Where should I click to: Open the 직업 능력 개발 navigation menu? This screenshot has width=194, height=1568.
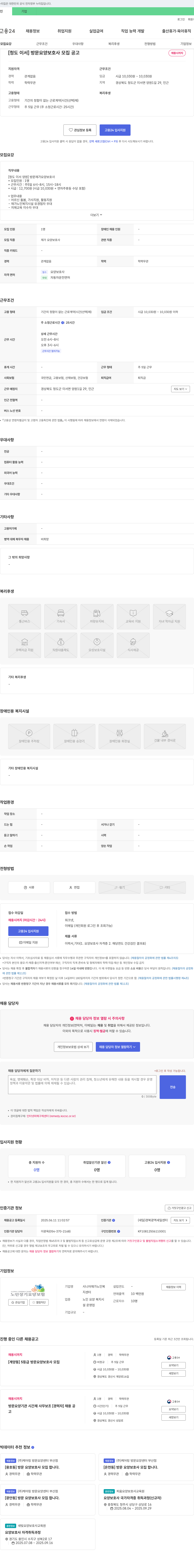(132, 31)
